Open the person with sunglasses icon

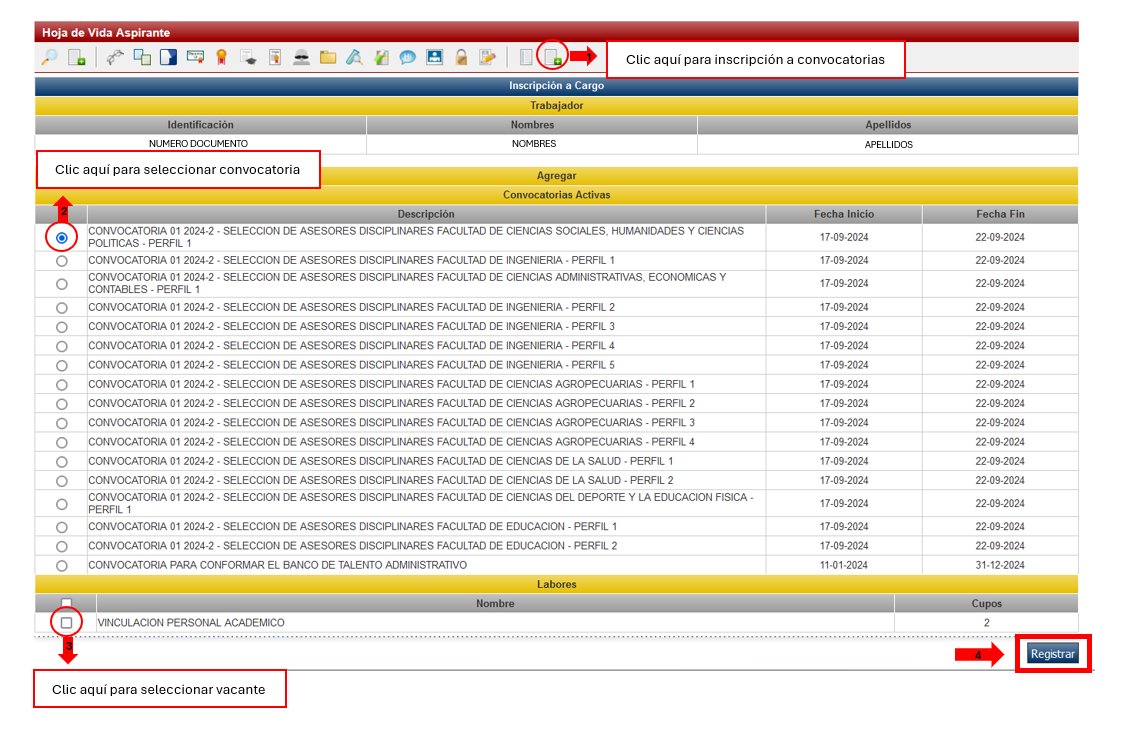pos(301,57)
